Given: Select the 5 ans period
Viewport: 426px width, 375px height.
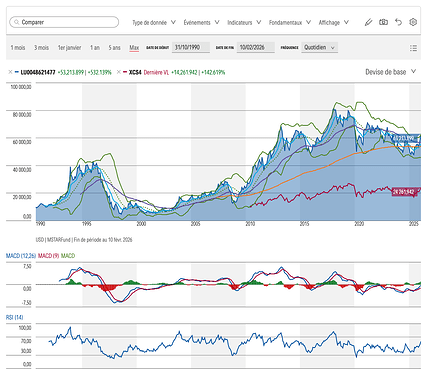Looking at the screenshot, I should [114, 48].
